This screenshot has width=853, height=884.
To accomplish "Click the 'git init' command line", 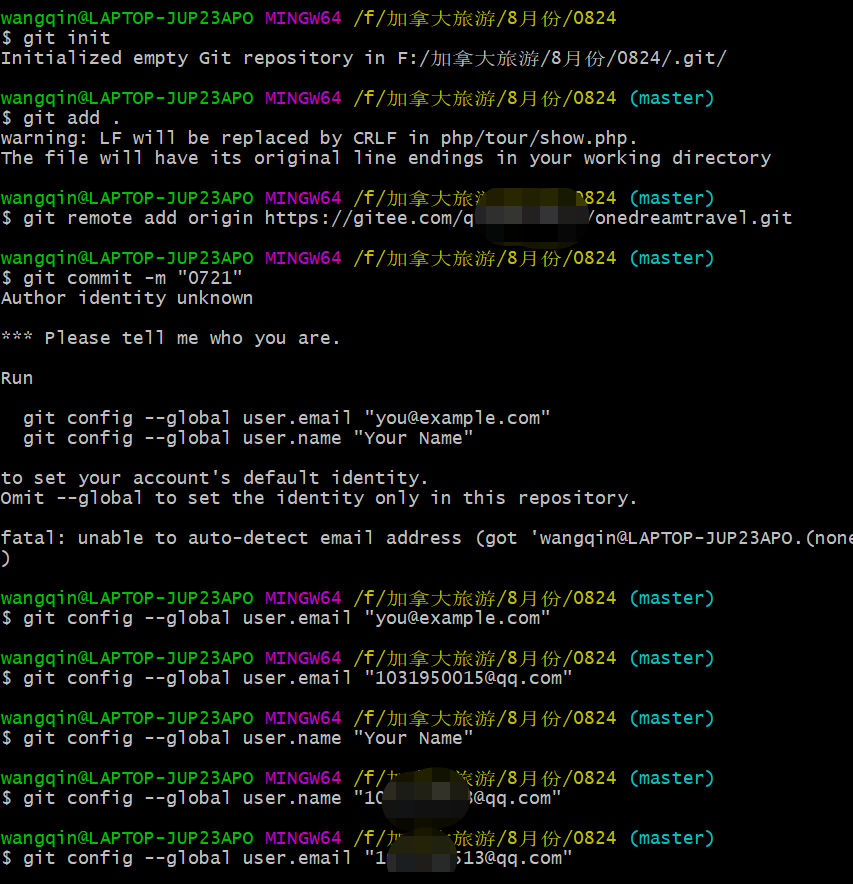I will pyautogui.click(x=55, y=38).
